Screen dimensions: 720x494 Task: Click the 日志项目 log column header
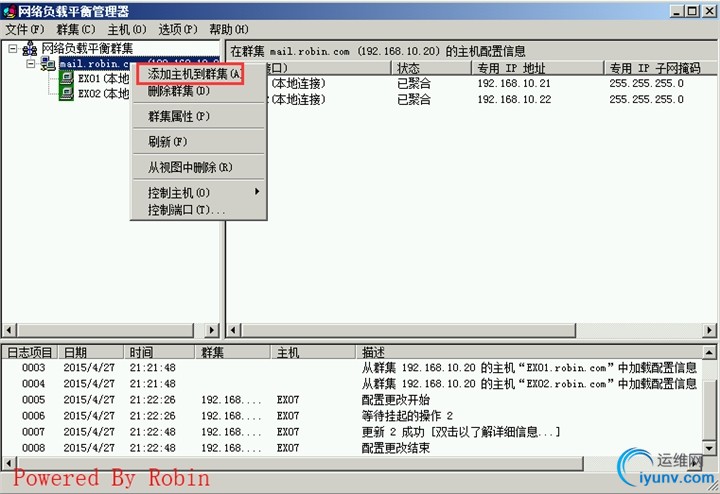click(29, 352)
